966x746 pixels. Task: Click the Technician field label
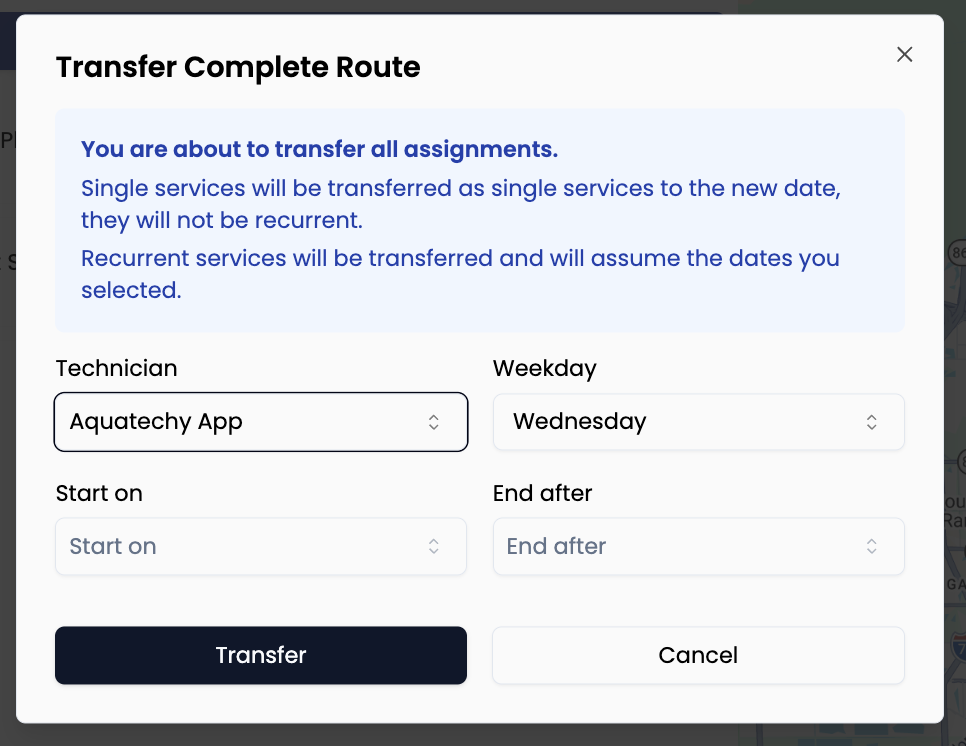(x=116, y=368)
